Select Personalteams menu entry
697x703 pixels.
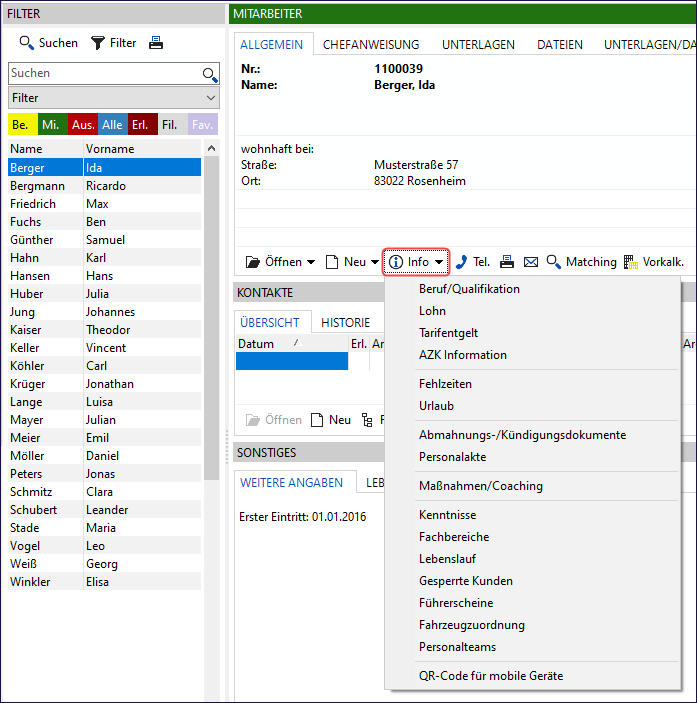click(533, 647)
